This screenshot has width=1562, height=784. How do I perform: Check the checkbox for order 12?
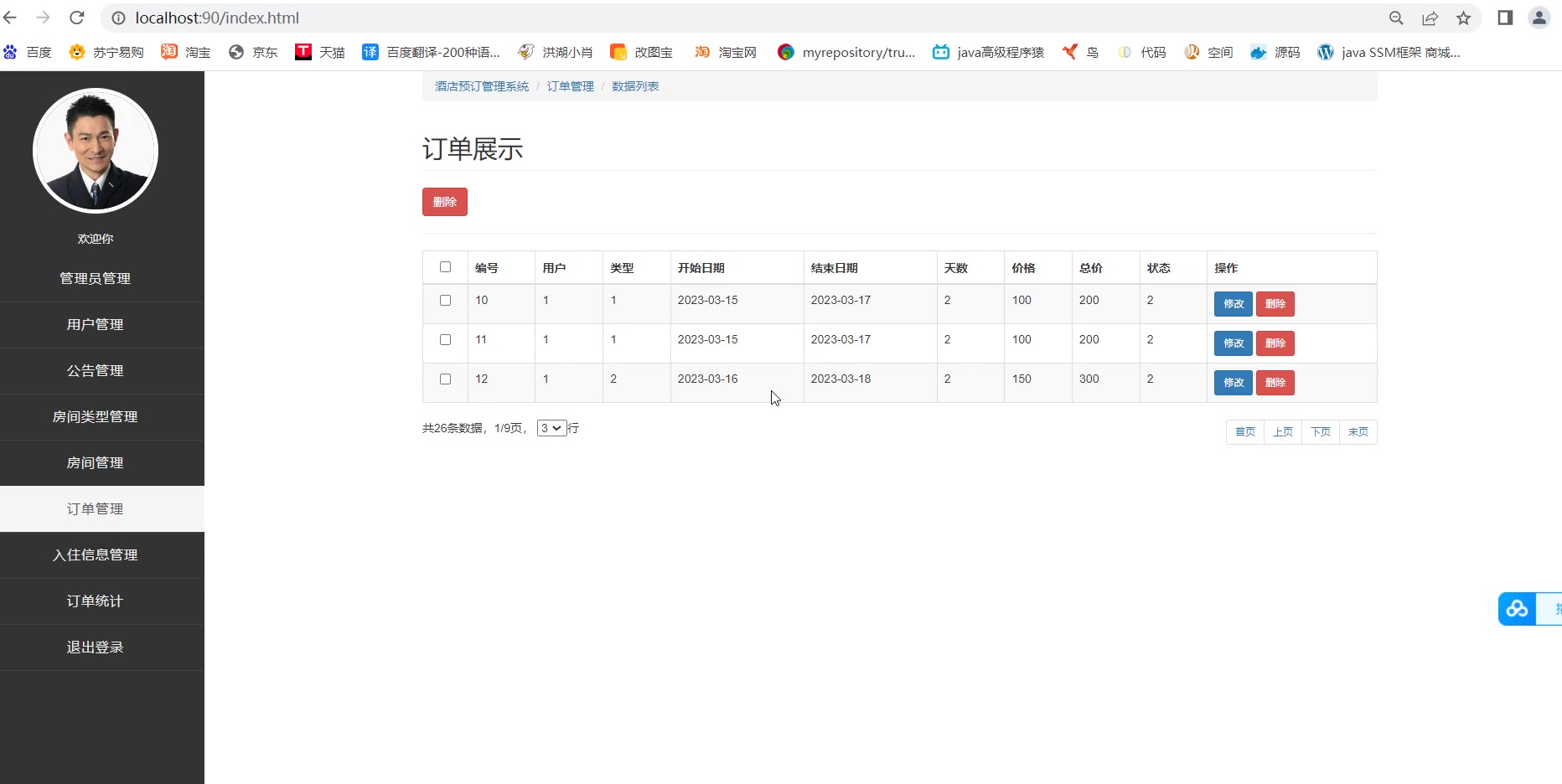pyautogui.click(x=445, y=379)
